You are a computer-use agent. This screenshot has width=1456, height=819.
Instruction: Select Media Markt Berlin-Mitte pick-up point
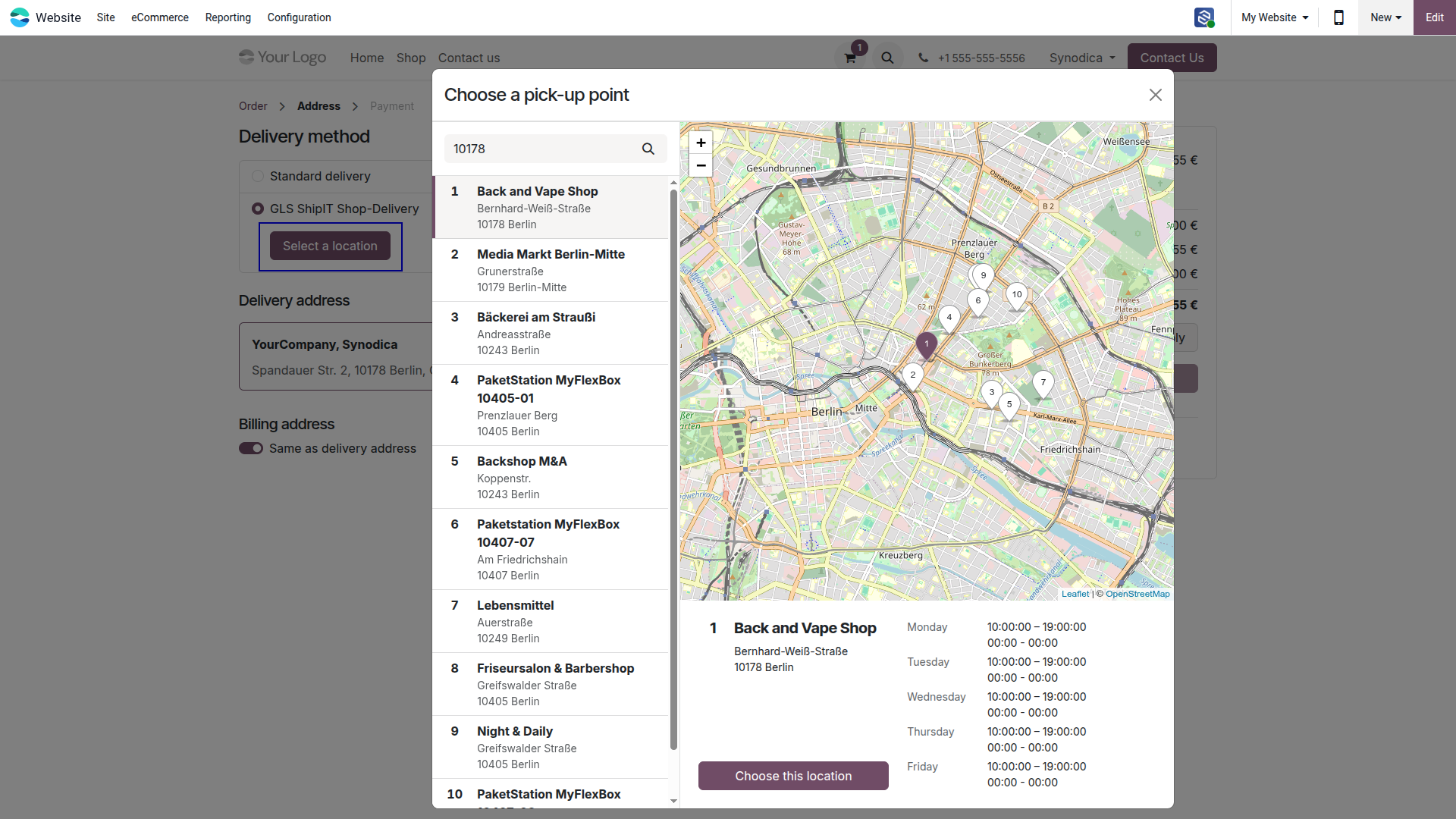click(x=551, y=270)
